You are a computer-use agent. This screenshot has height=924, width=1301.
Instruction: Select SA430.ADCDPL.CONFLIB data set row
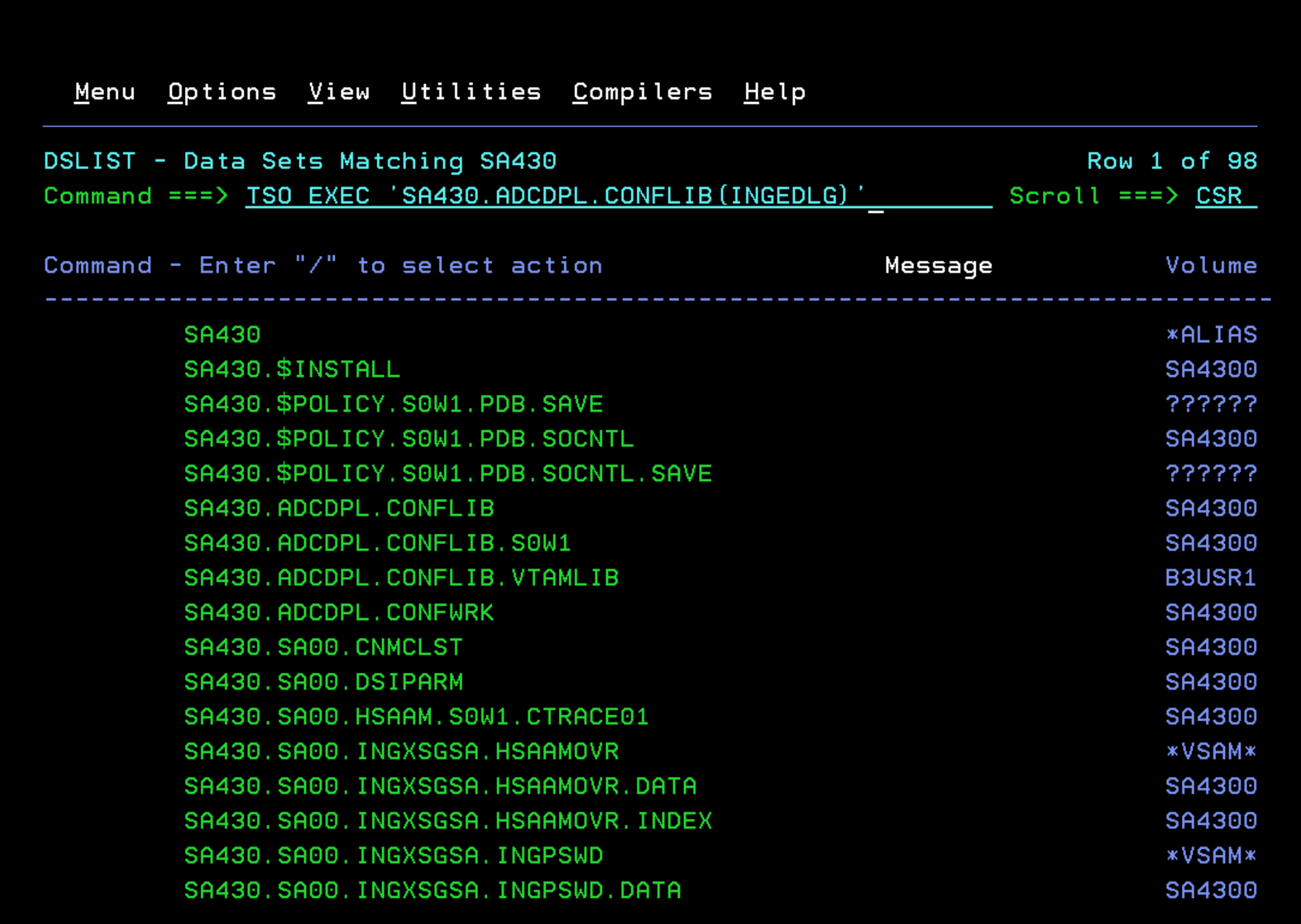click(x=339, y=509)
